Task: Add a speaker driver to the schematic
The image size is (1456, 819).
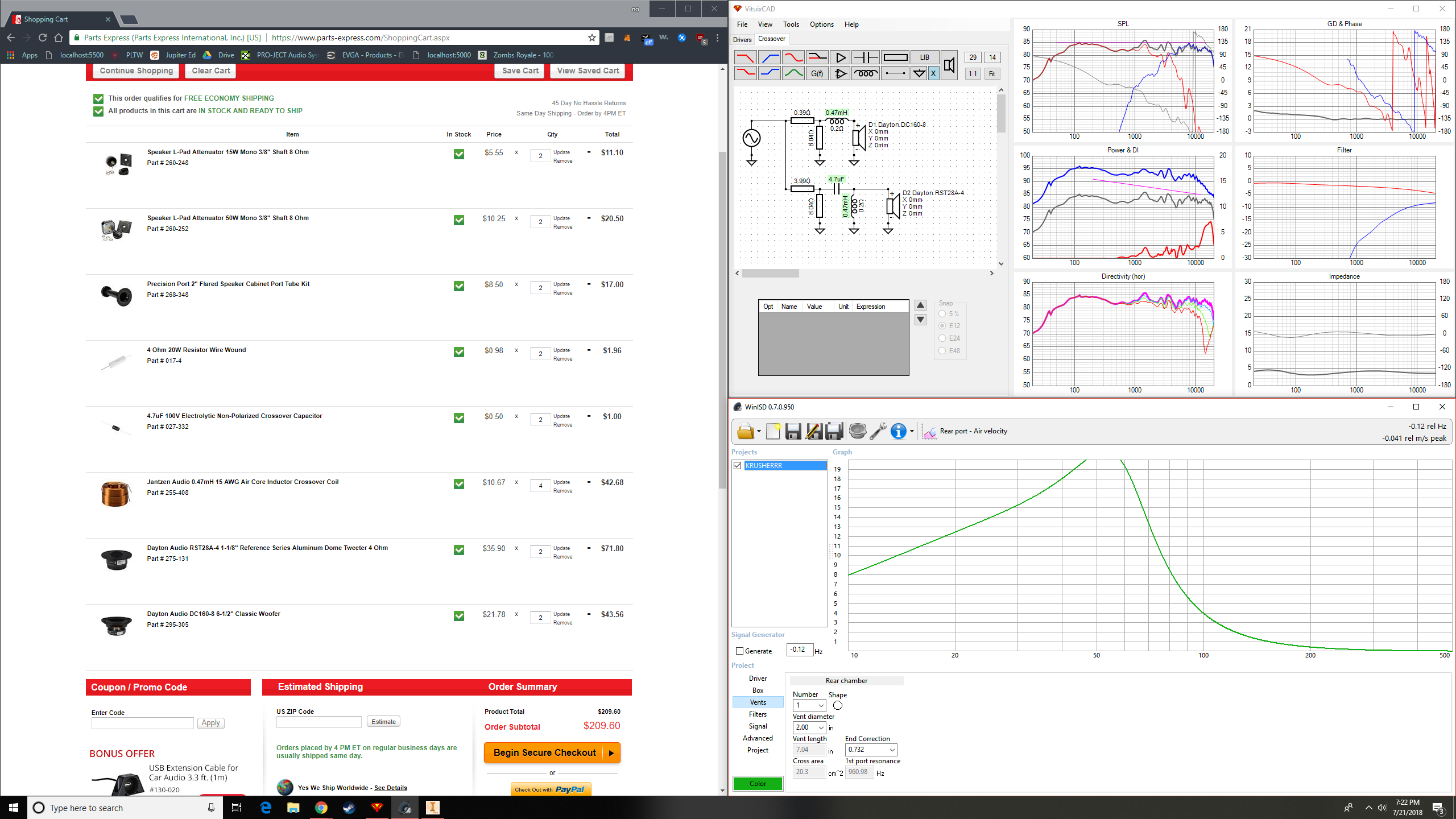Action: pyautogui.click(x=949, y=65)
